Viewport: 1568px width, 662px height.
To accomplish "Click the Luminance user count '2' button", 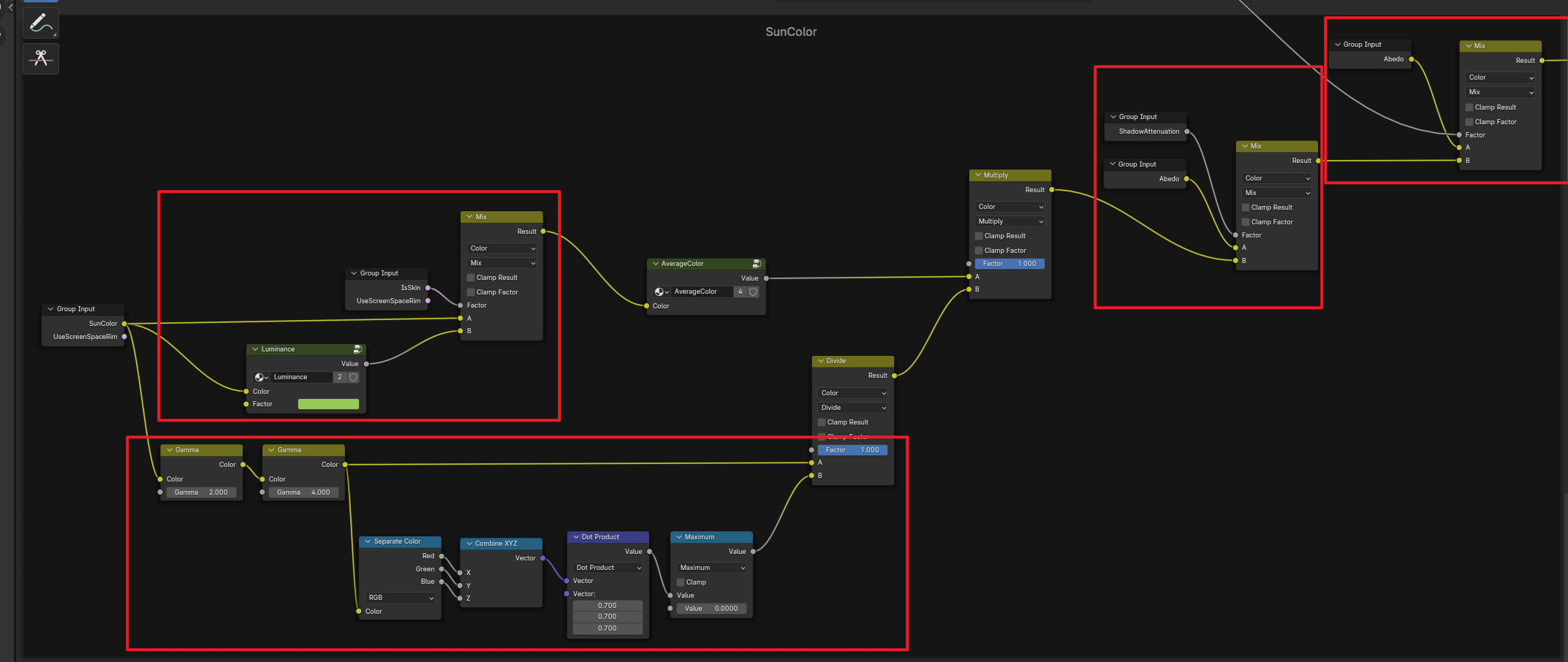I will 339,377.
